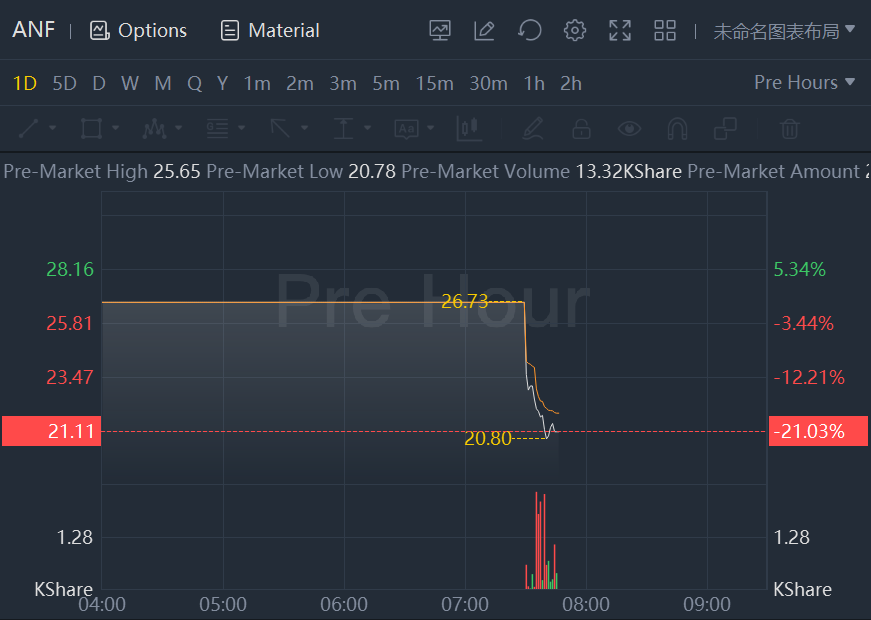Open the Options button
Screen dimensions: 871x620
pyautogui.click(x=138, y=30)
